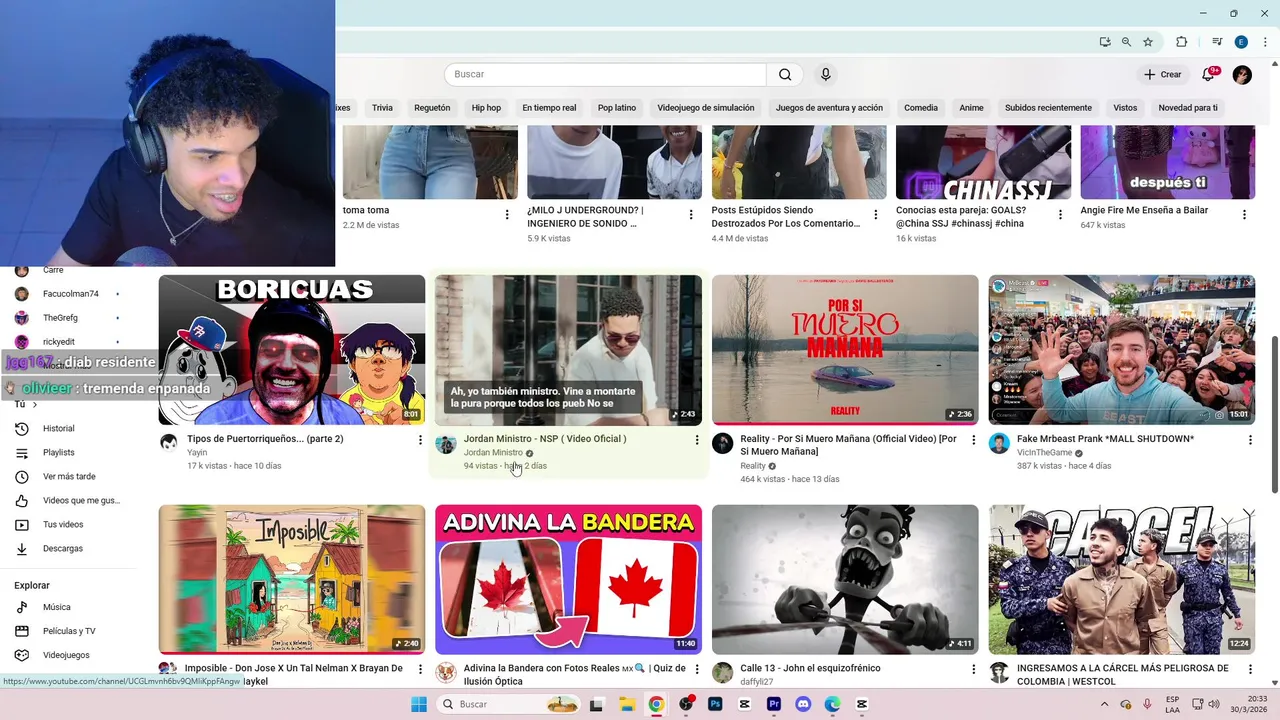The image size is (1280, 720).
Task: Open options for Fake Mrbeast Prank video
Action: [x=1250, y=440]
